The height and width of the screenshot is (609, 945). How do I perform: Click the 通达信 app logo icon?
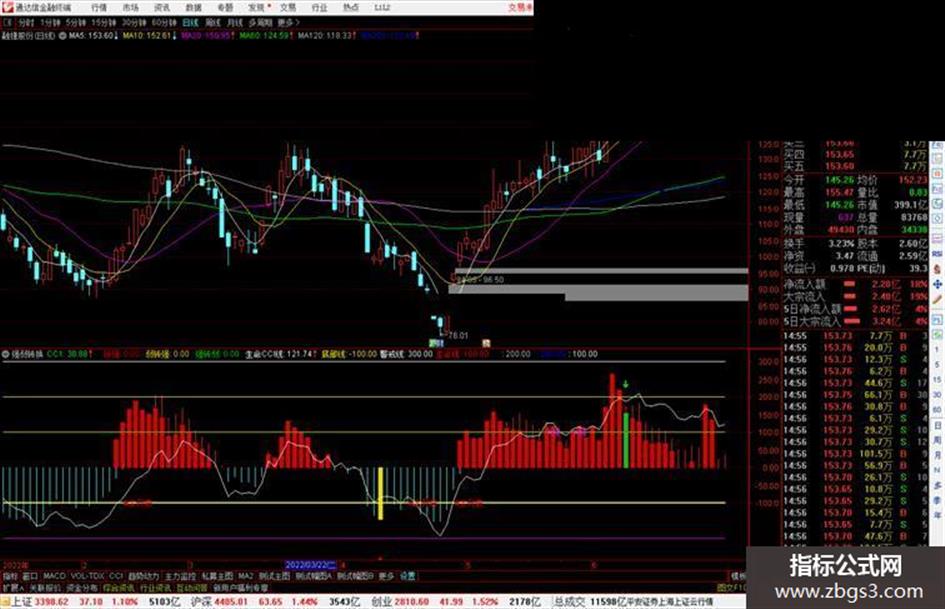click(7, 7)
